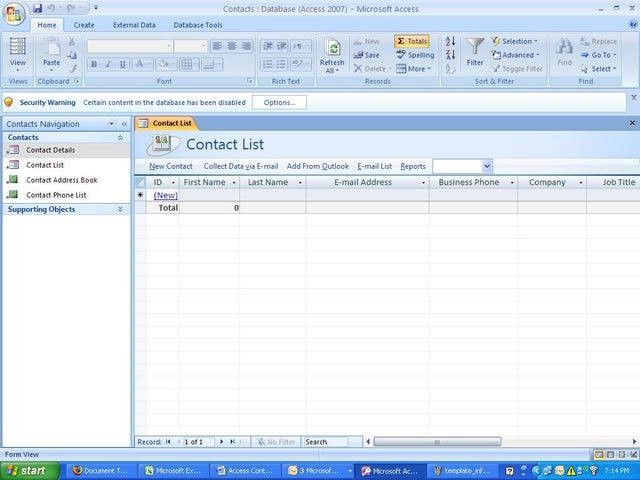
Task: Open the Office Button menu
Action: click(14, 14)
